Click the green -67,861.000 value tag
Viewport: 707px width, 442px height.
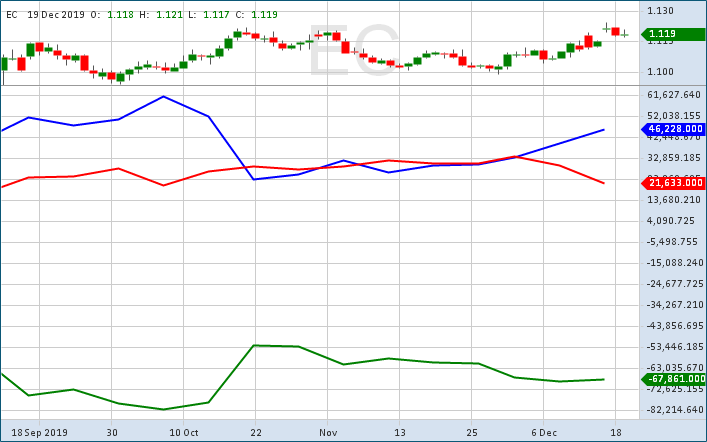point(674,379)
